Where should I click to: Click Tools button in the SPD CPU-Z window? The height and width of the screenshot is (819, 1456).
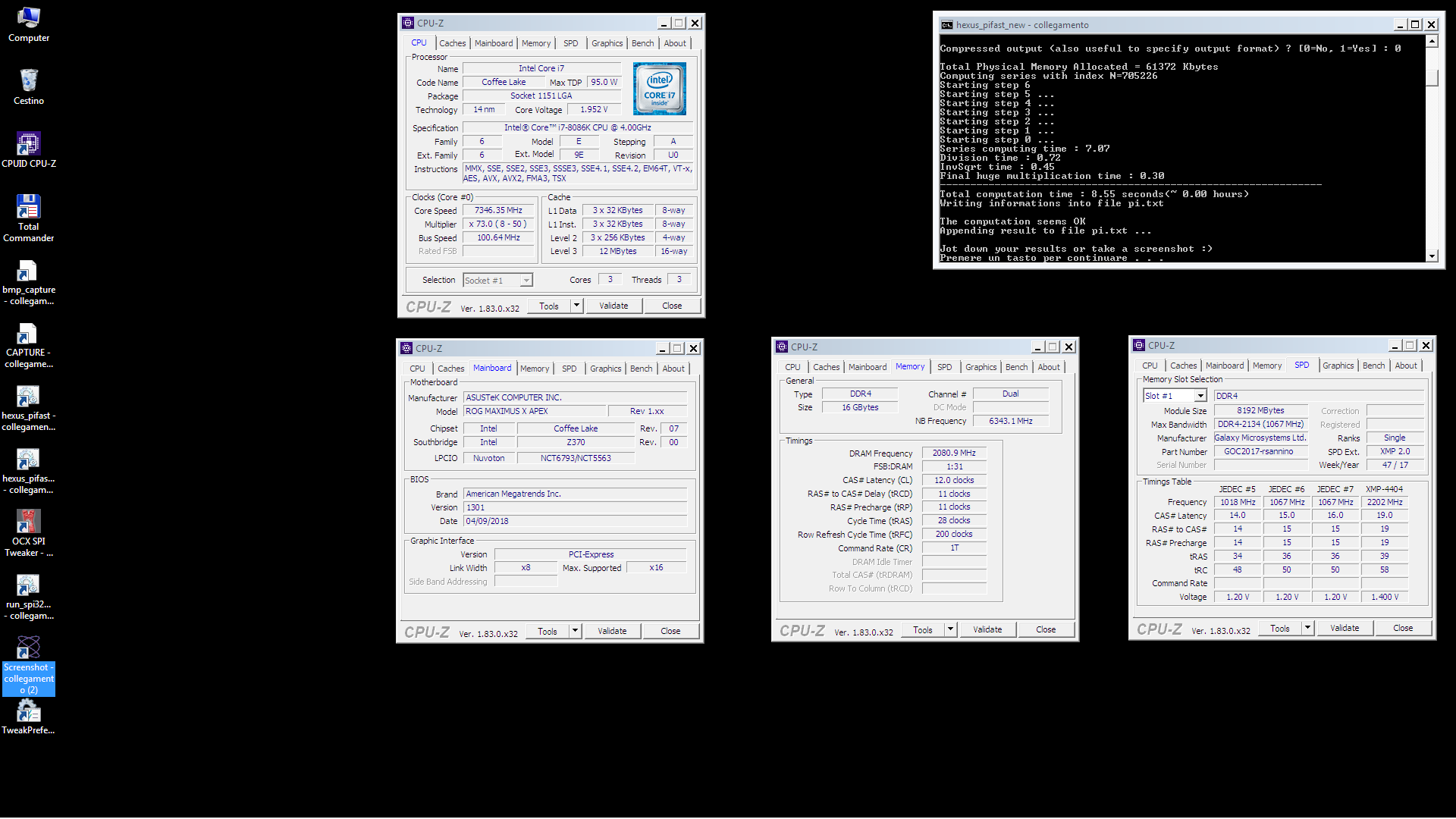pyautogui.click(x=1280, y=628)
